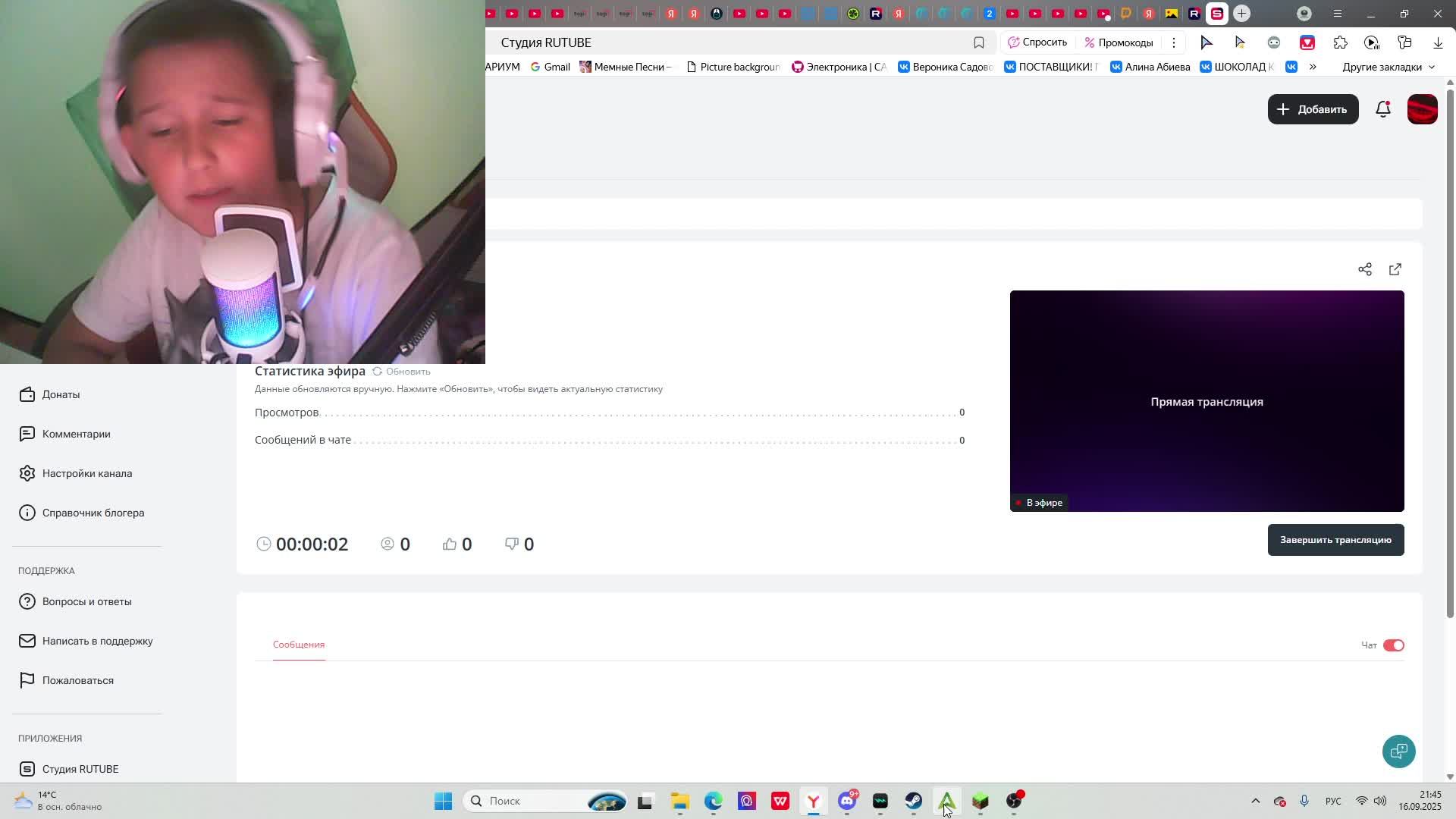Open support chat floating button
Image resolution: width=1456 pixels, height=819 pixels.
[x=1398, y=751]
